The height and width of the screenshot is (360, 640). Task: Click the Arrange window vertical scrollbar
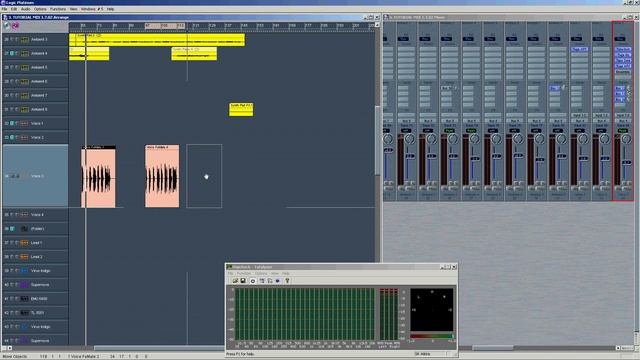378,141
